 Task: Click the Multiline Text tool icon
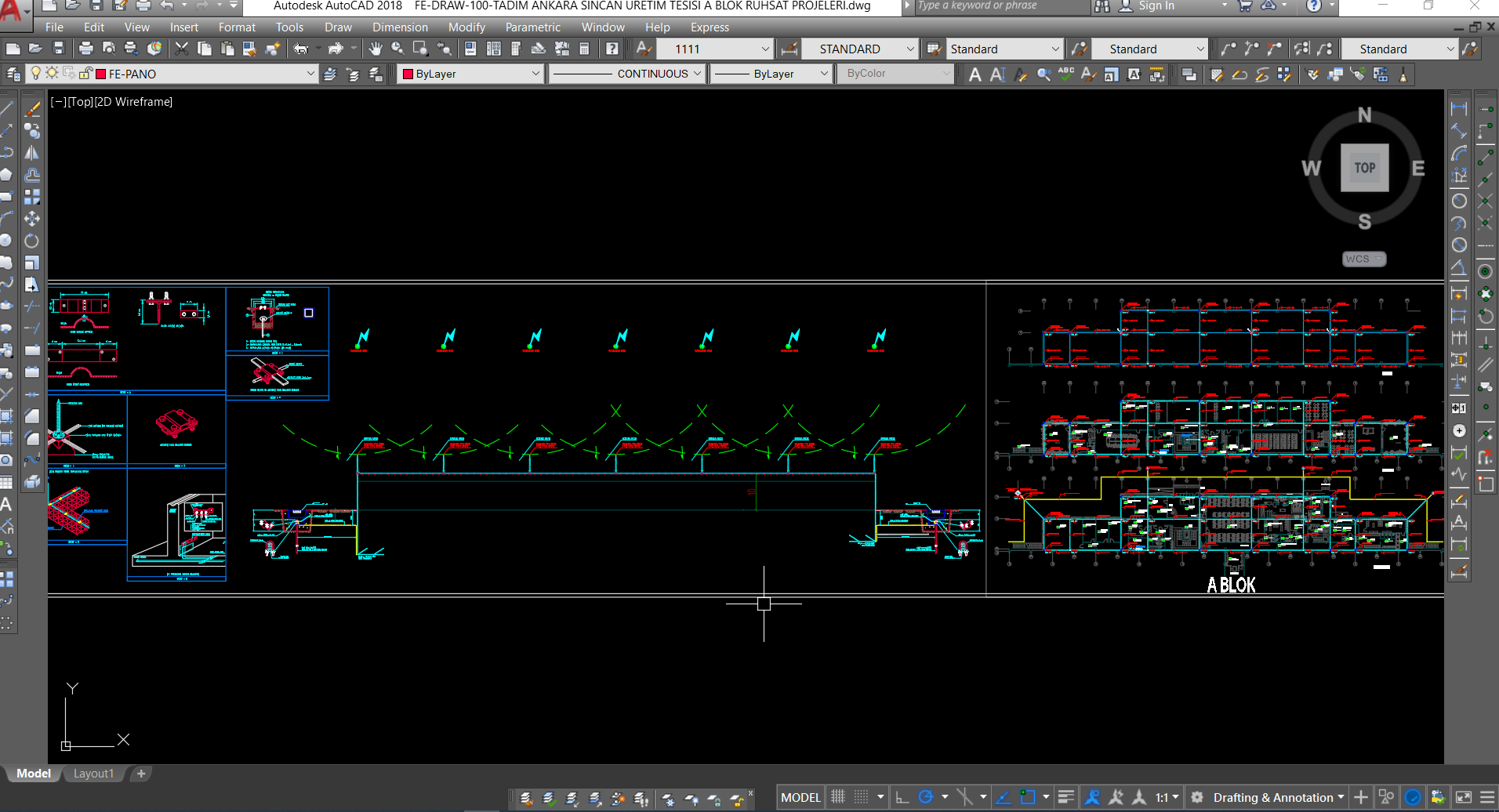[x=975, y=74]
